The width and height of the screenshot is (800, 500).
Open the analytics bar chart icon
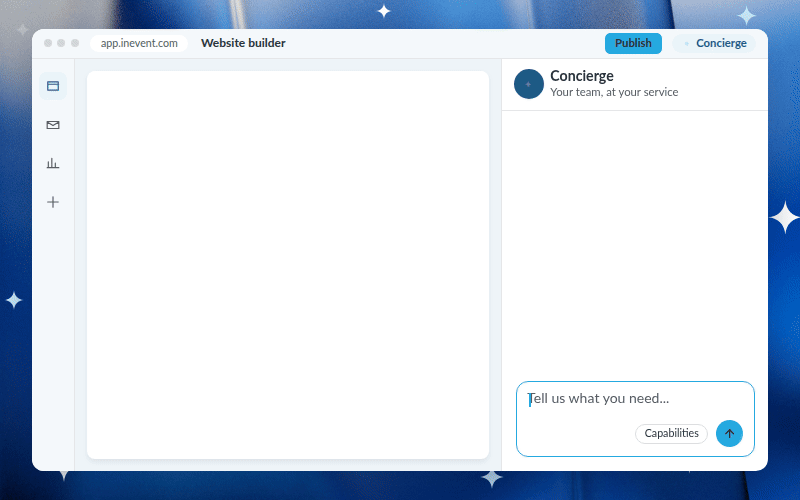click(x=53, y=163)
